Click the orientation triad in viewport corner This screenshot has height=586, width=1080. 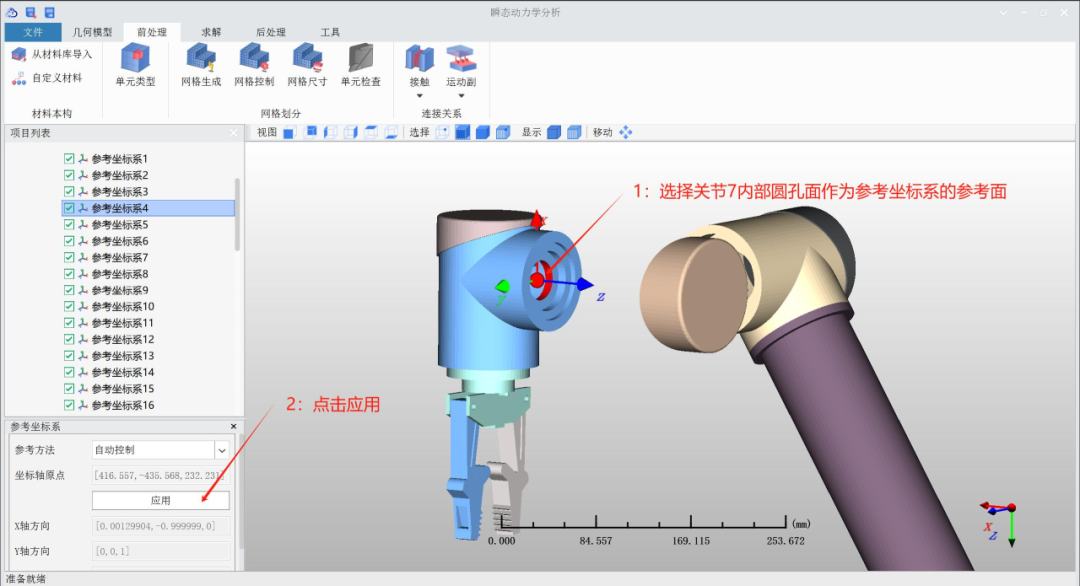[999, 523]
